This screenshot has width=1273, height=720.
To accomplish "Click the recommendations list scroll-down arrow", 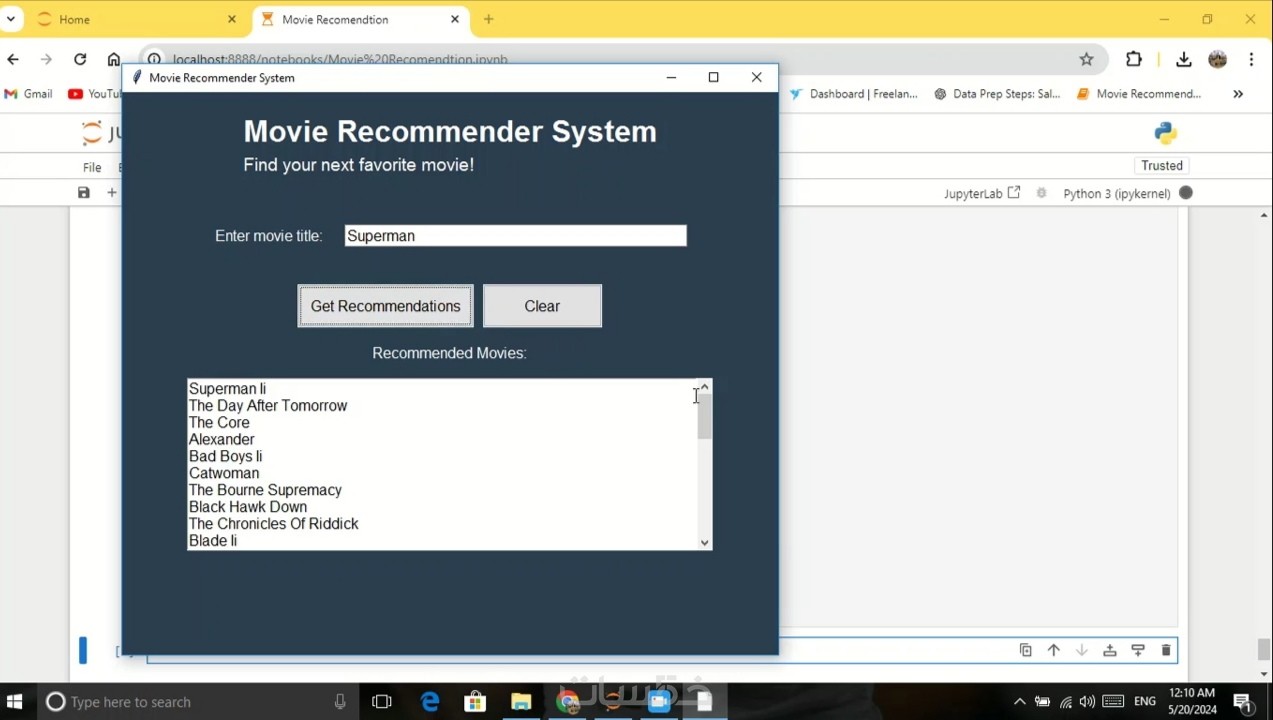I will (x=704, y=542).
